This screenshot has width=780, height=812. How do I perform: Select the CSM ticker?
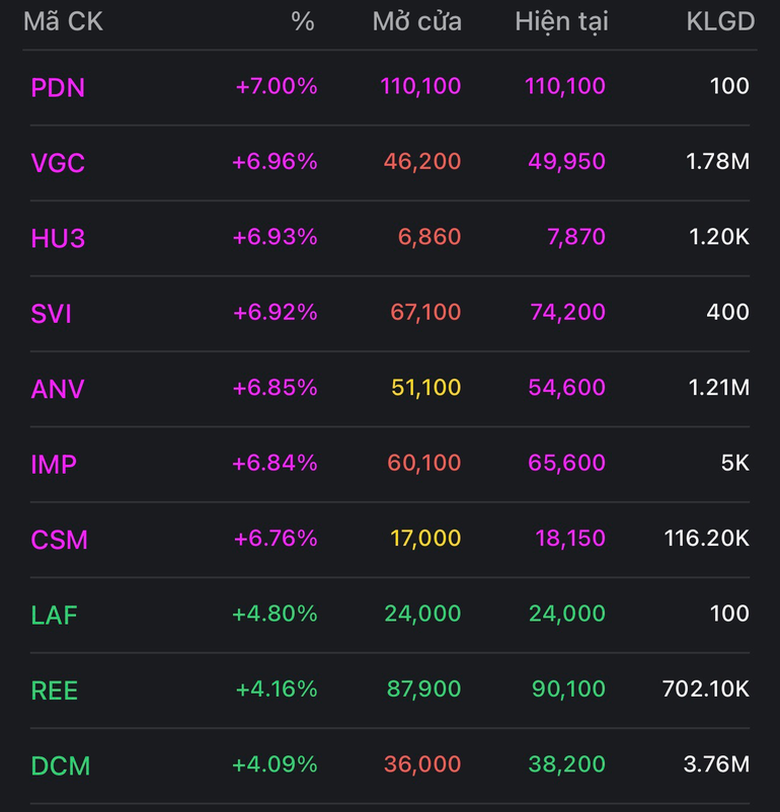pyautogui.click(x=60, y=540)
